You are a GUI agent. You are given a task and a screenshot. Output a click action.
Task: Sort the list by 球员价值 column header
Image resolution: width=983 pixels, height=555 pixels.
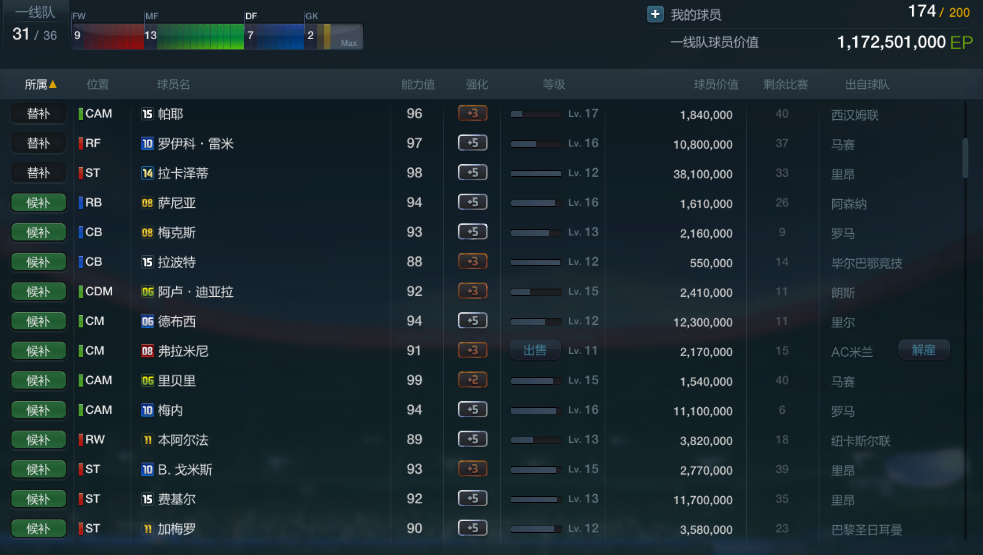pos(716,84)
